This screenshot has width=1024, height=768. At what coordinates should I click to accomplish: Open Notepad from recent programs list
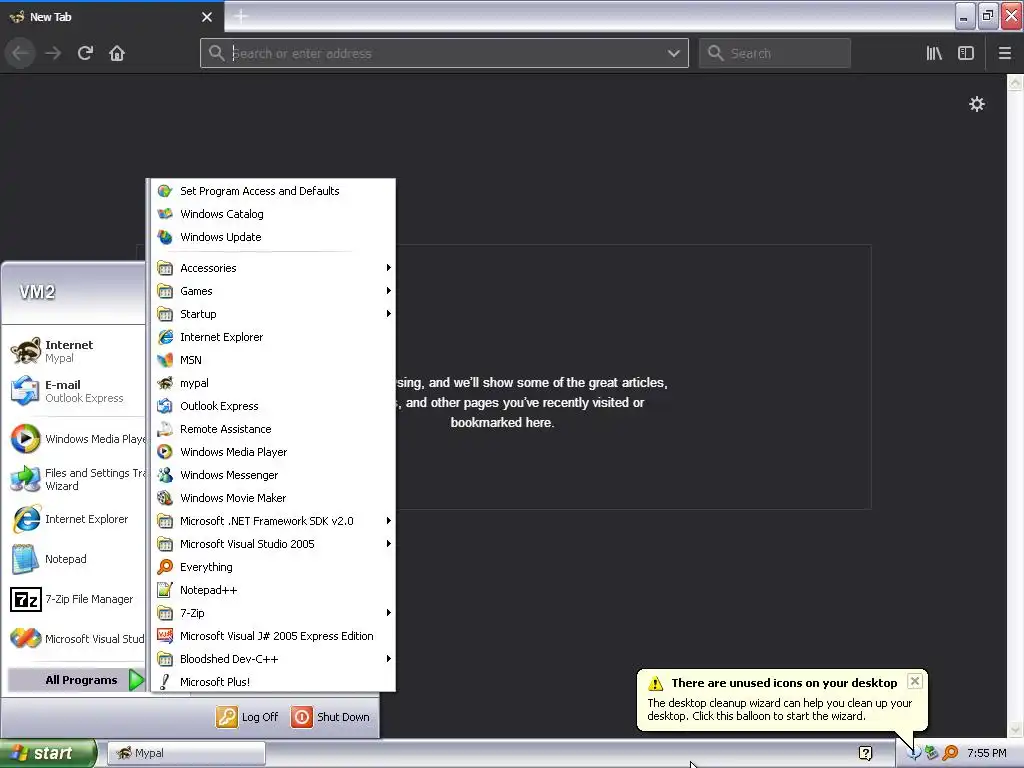73,559
